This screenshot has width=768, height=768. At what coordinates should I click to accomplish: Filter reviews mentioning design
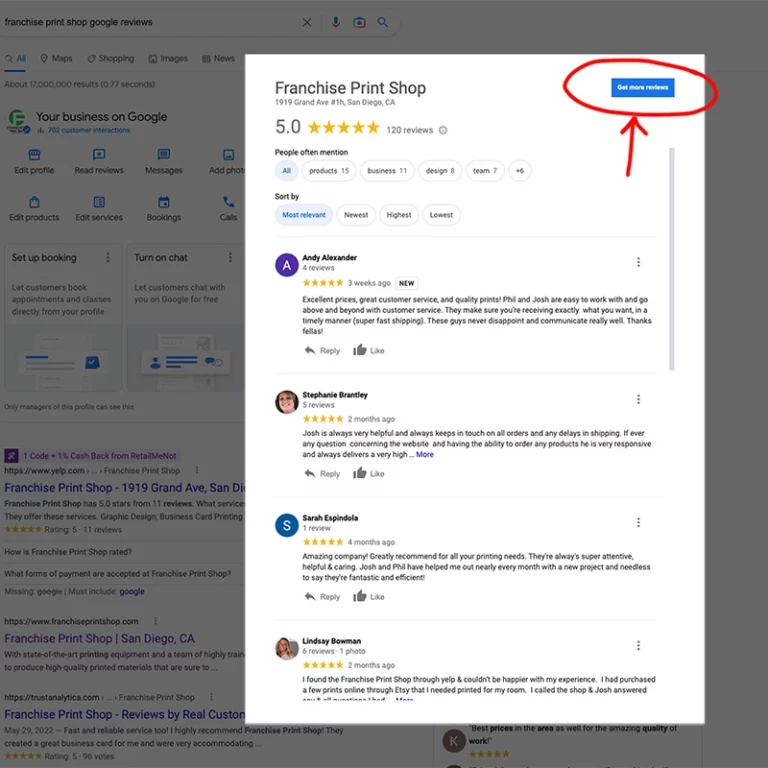[440, 171]
